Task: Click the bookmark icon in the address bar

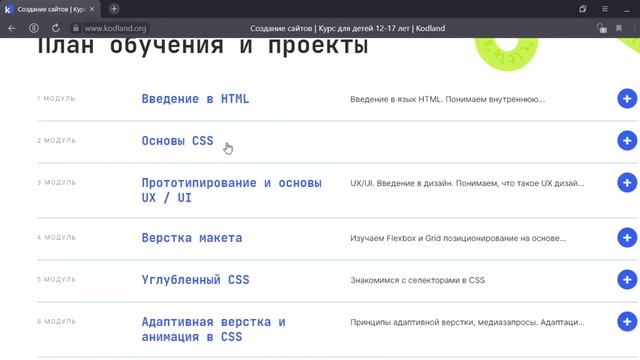Action: tap(619, 28)
